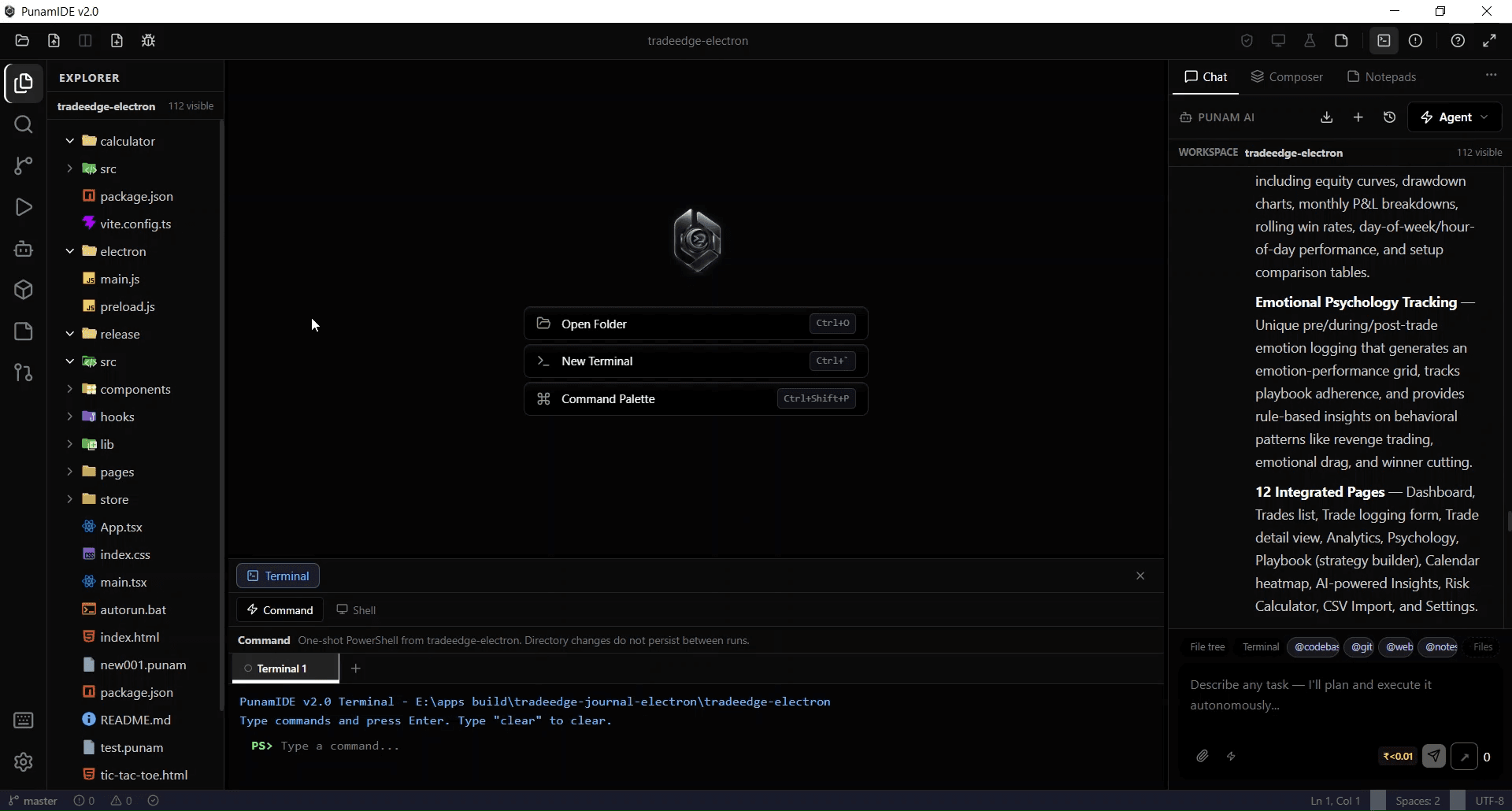Click the alert info icon in top toolbar

[x=1415, y=41]
